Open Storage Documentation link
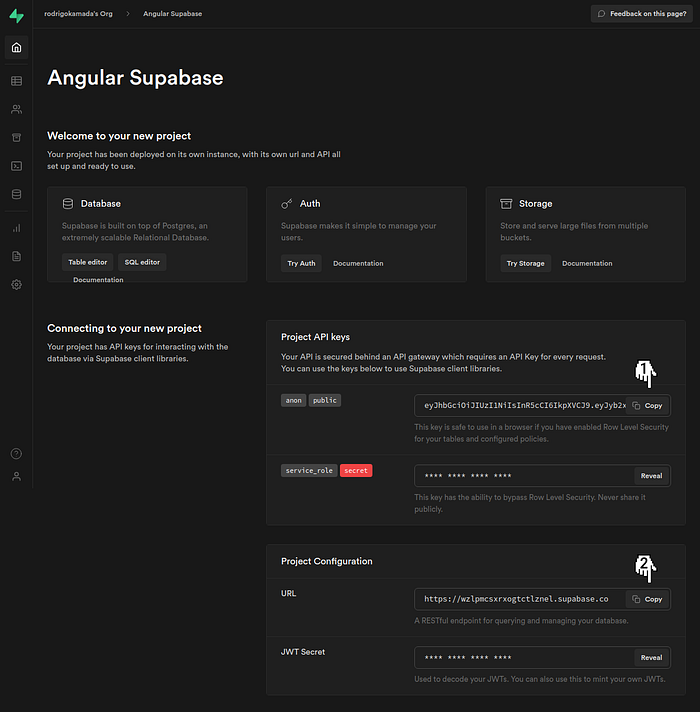The height and width of the screenshot is (712, 700). pos(587,263)
